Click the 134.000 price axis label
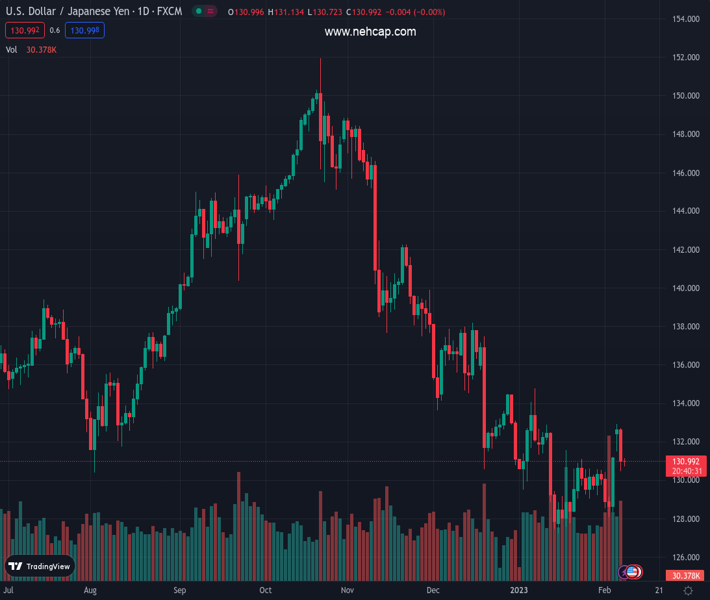This screenshot has height=600, width=710. (x=686, y=403)
